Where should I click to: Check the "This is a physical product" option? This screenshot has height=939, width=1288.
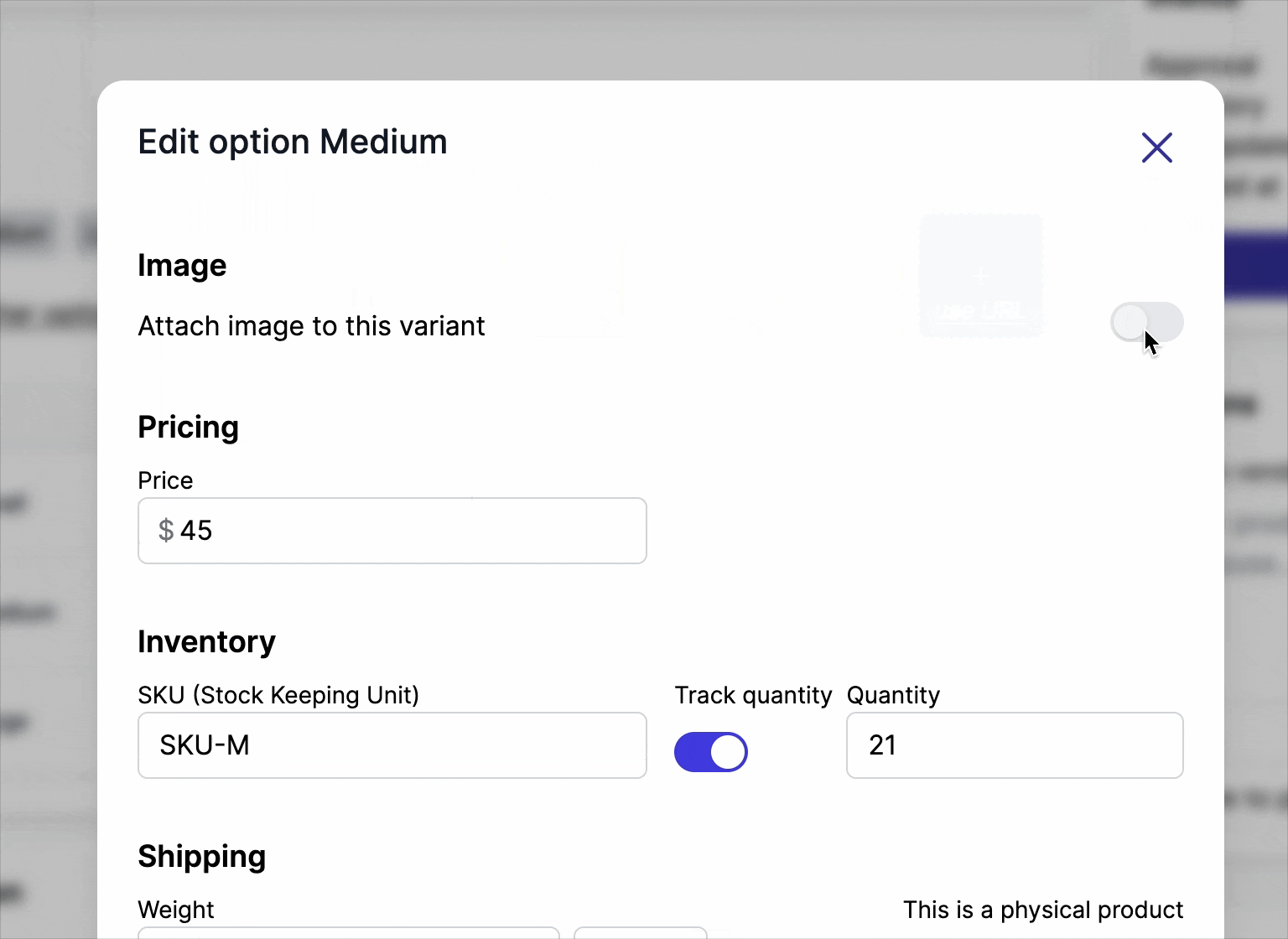pos(1043,910)
